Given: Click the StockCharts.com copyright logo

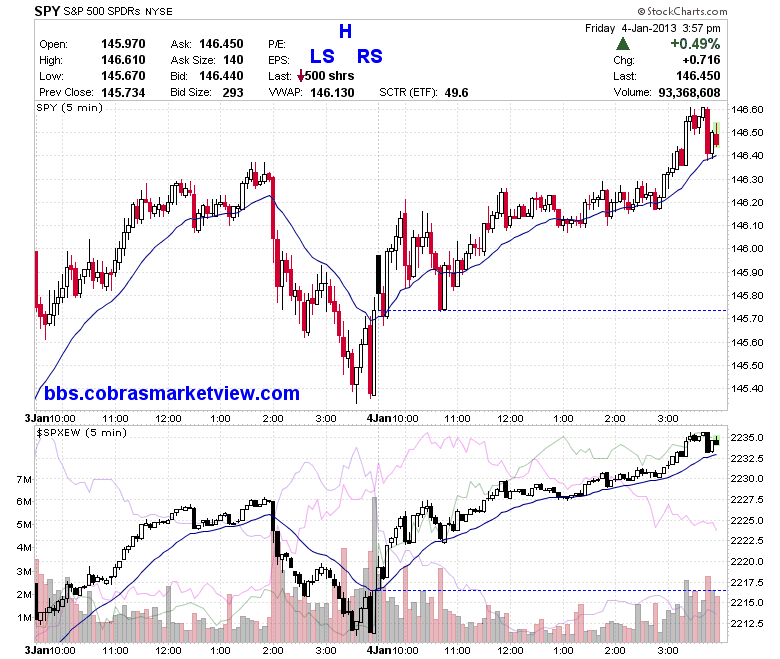Looking at the screenshot, I should pyautogui.click(x=682, y=11).
